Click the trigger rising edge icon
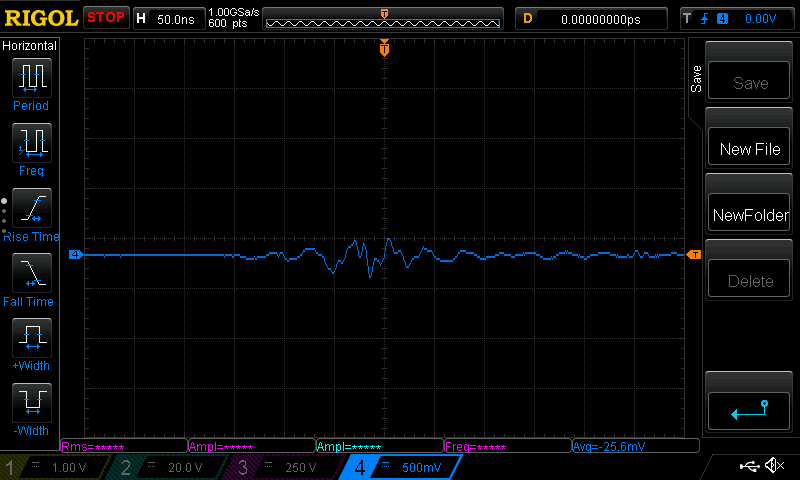This screenshot has width=800, height=480. pos(705,19)
